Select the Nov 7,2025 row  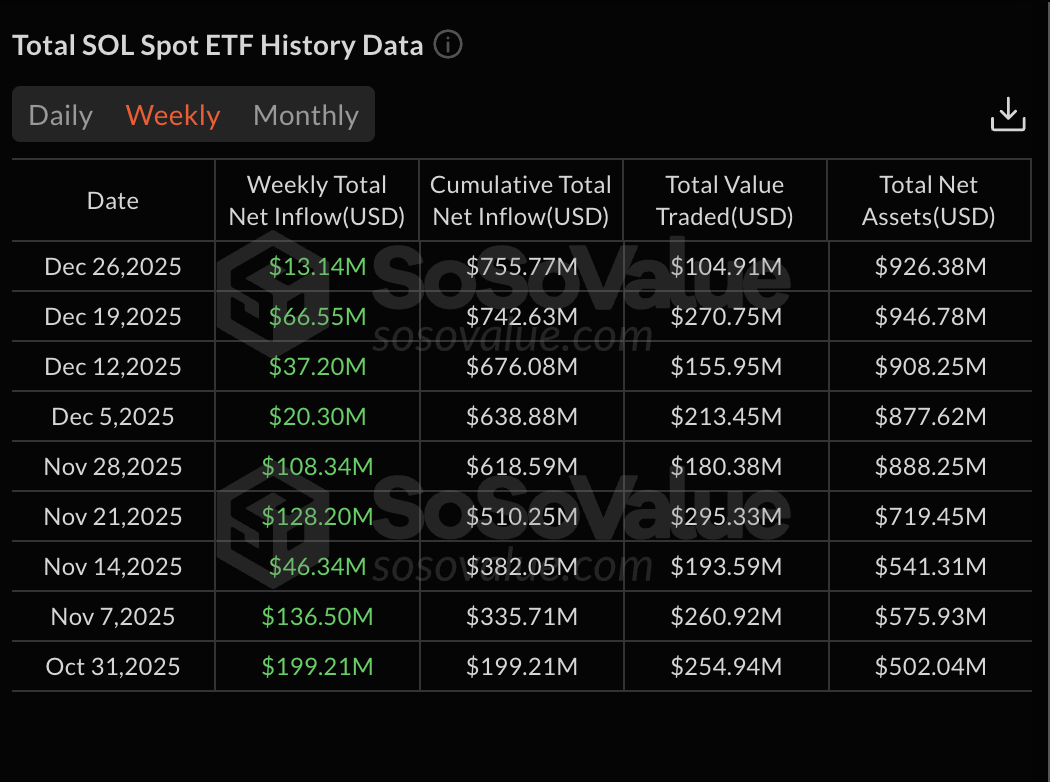(112, 616)
